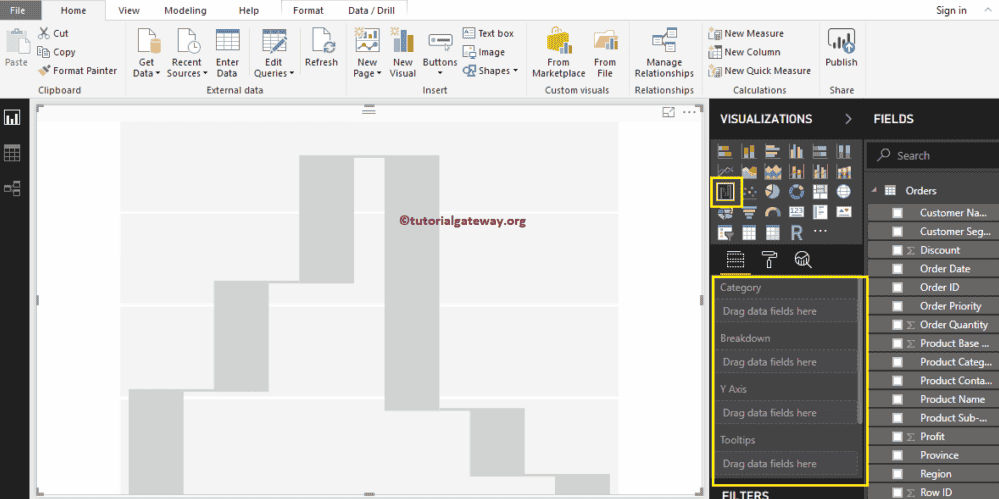Switch to the Format ribbon tab
999x499 pixels.
coord(308,10)
